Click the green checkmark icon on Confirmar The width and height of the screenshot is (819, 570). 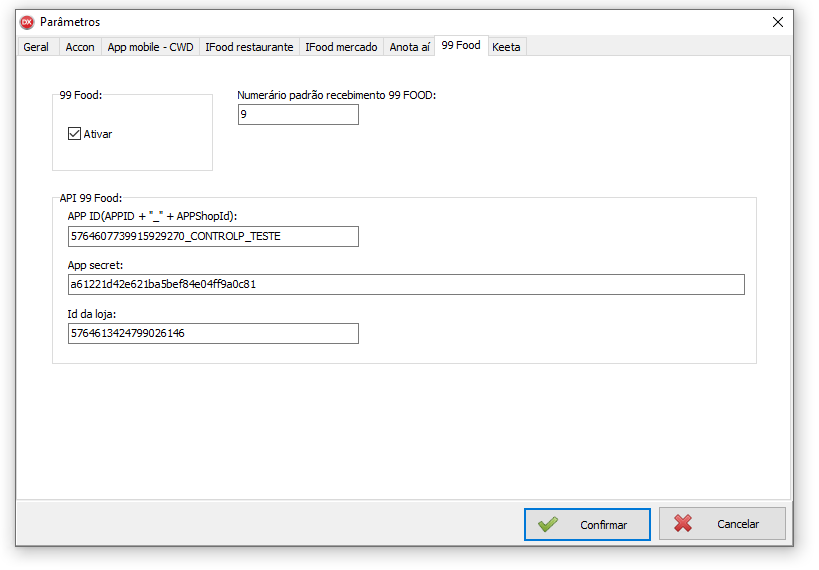pos(548,525)
